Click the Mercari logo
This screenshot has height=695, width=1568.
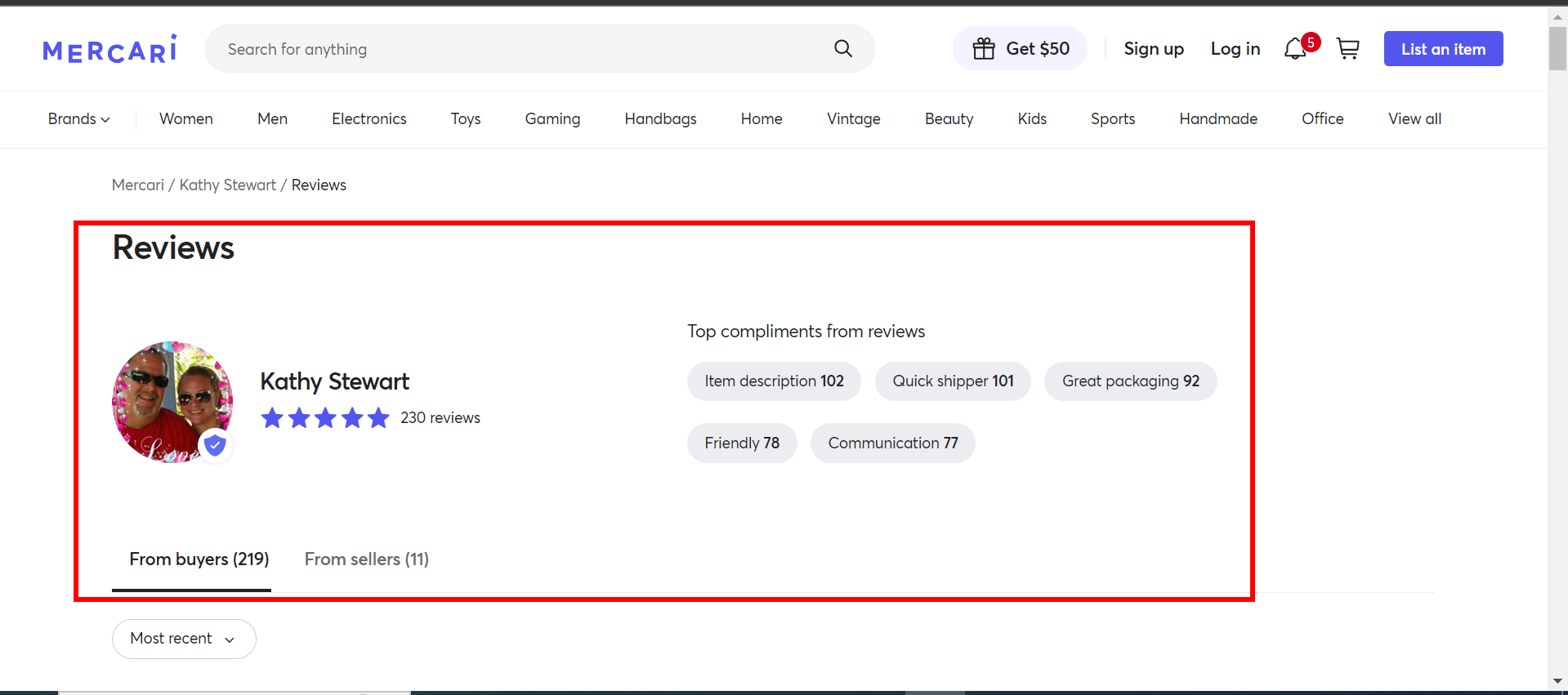click(x=109, y=49)
